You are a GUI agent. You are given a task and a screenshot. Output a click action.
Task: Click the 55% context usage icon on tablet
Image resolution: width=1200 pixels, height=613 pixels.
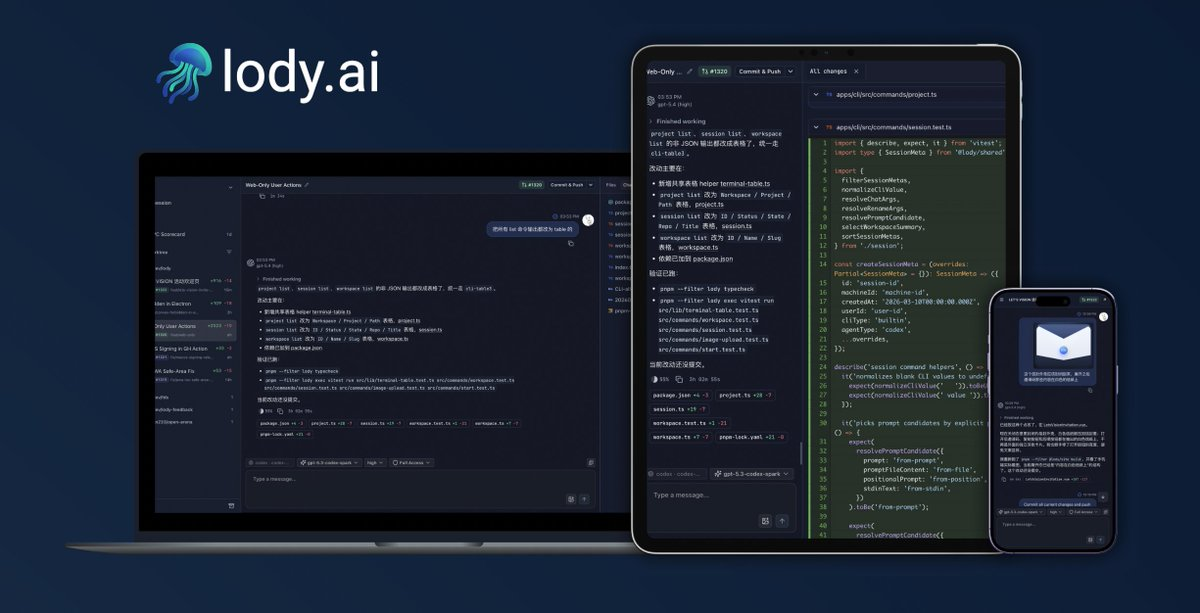click(x=654, y=379)
